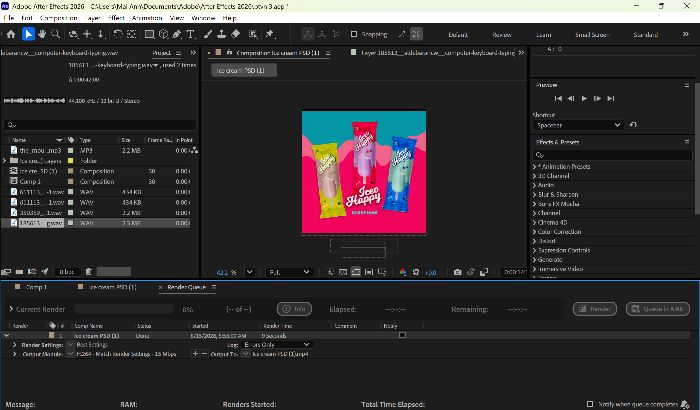The image size is (700, 410).
Task: Click the Output To file name link
Action: [x=280, y=354]
